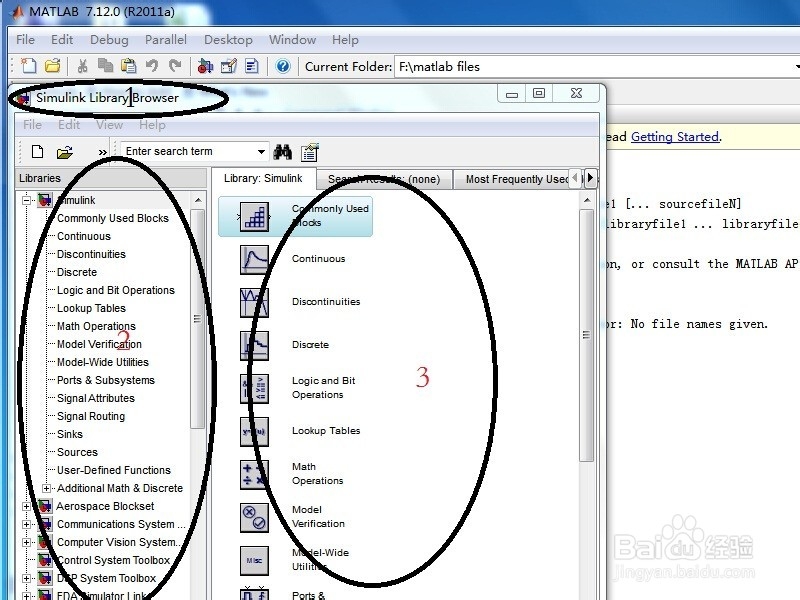This screenshot has height=600, width=800.
Task: Click the Current Folder path field
Action: pos(594,67)
